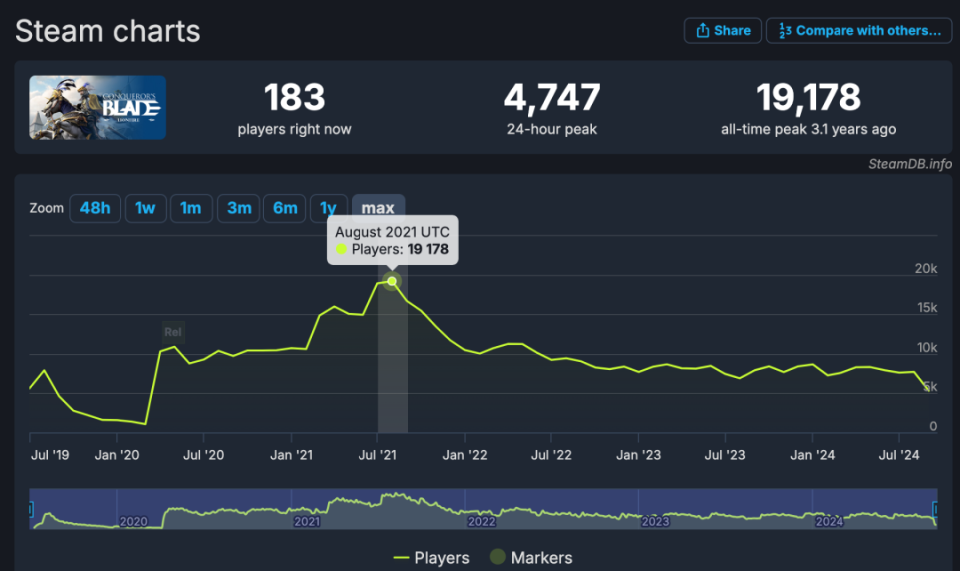The height and width of the screenshot is (571, 960).
Task: Set zoom to 3m
Action: 239,208
